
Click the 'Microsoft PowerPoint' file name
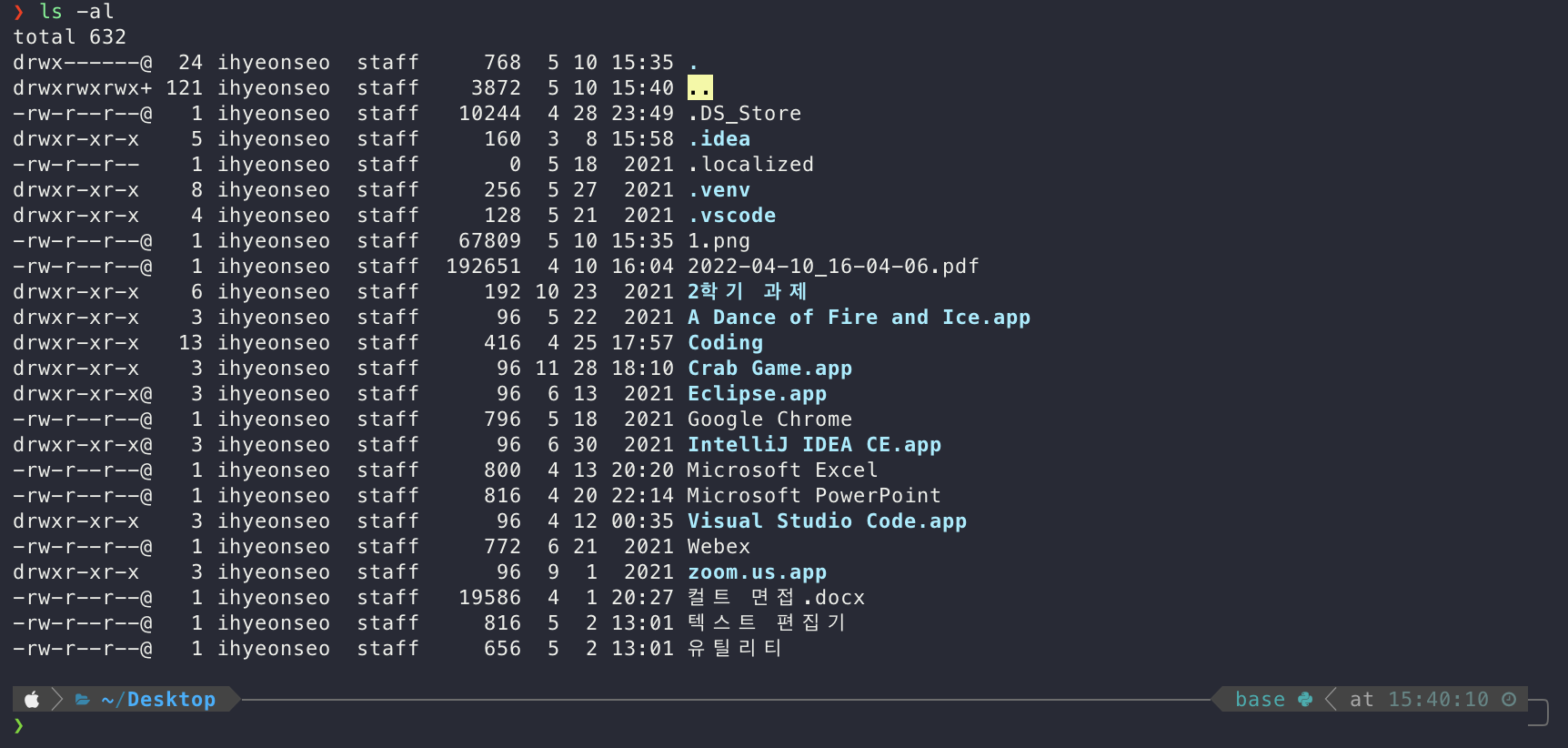coord(815,496)
